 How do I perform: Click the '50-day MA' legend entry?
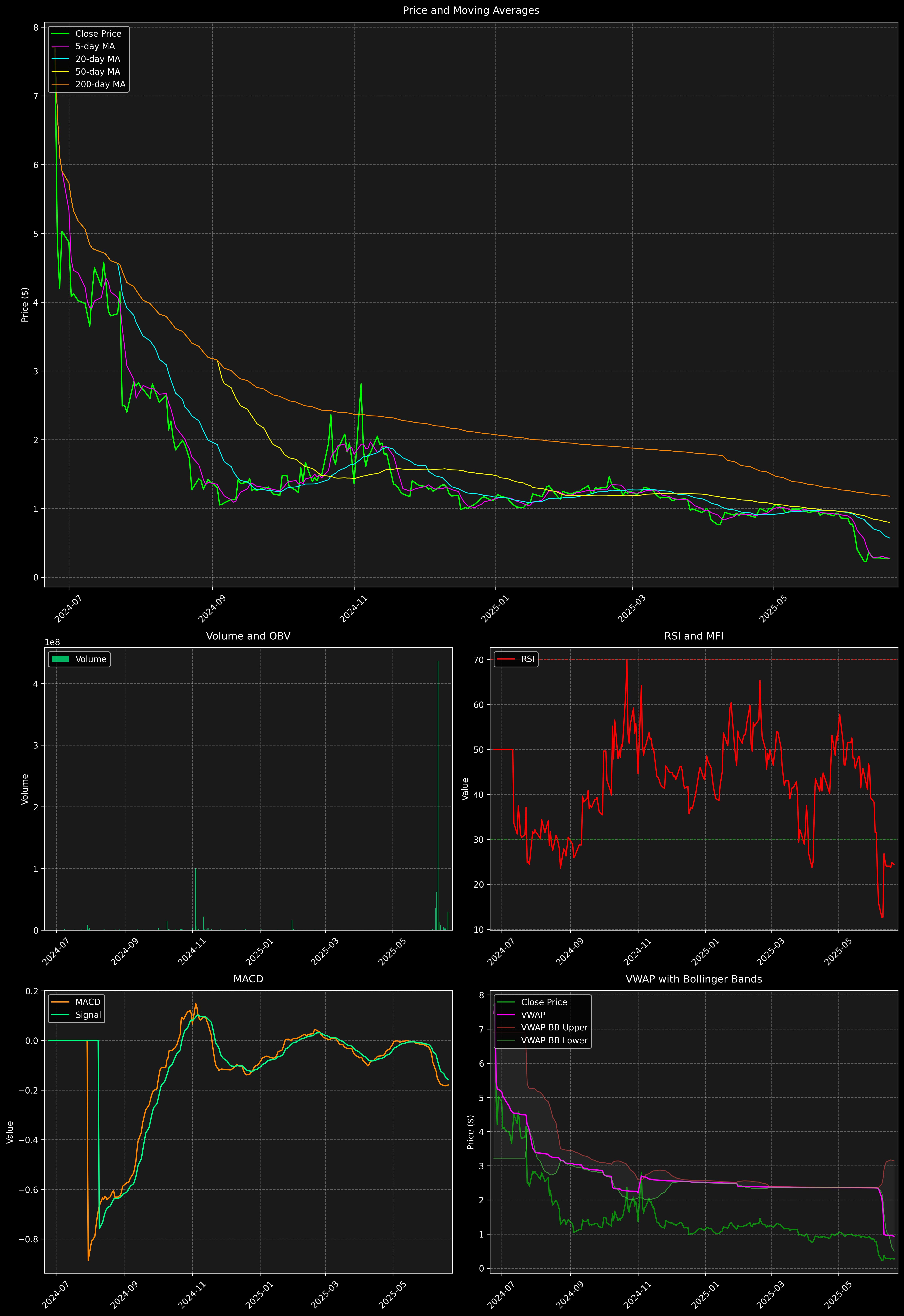[x=97, y=72]
